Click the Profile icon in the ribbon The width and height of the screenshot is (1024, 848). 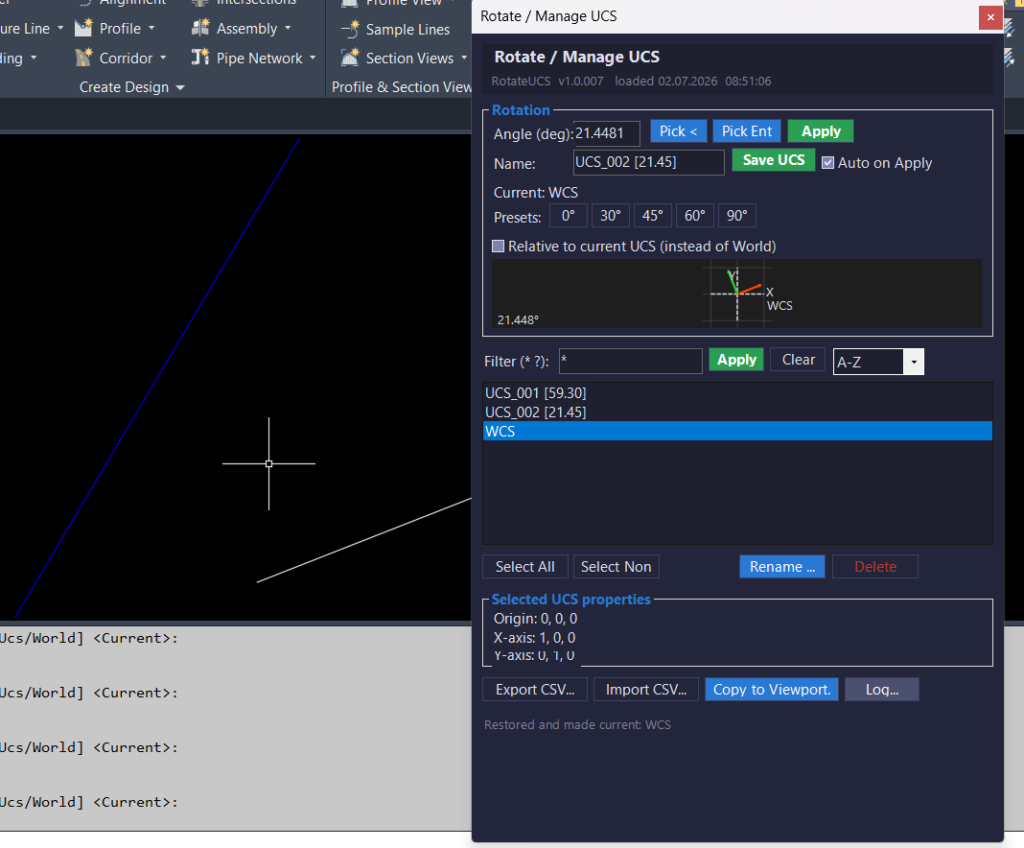tap(84, 28)
